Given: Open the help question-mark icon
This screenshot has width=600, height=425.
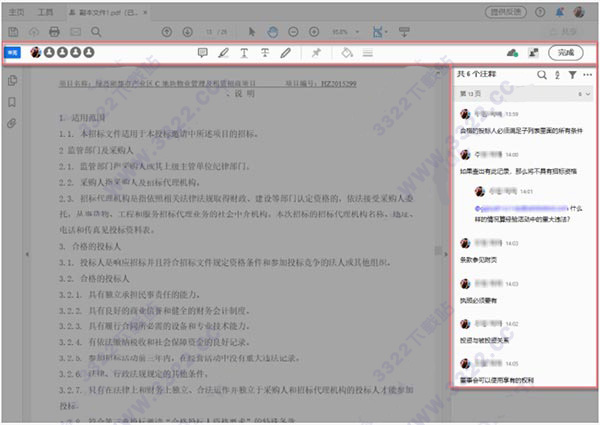Looking at the screenshot, I should pos(540,12).
